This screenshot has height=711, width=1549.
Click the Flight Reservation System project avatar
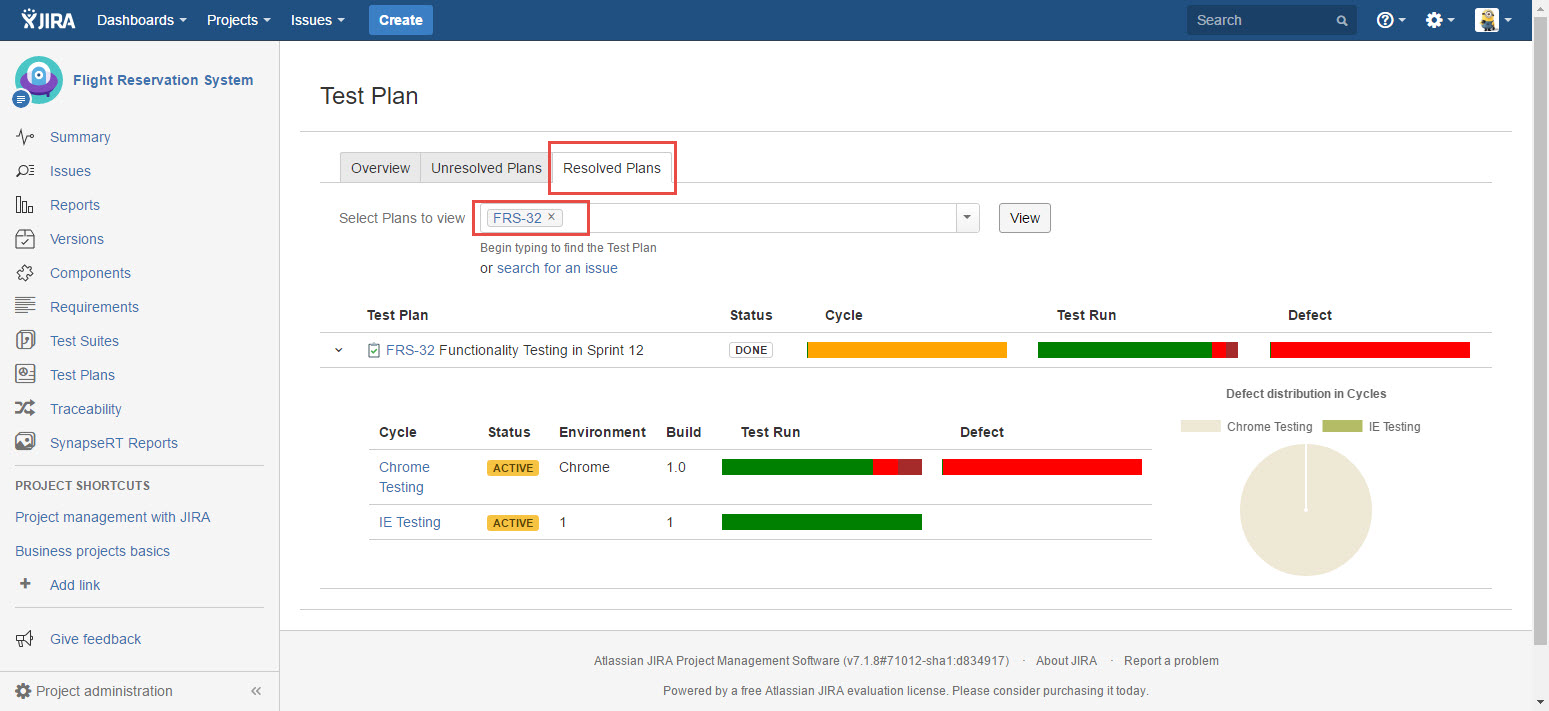coord(38,80)
